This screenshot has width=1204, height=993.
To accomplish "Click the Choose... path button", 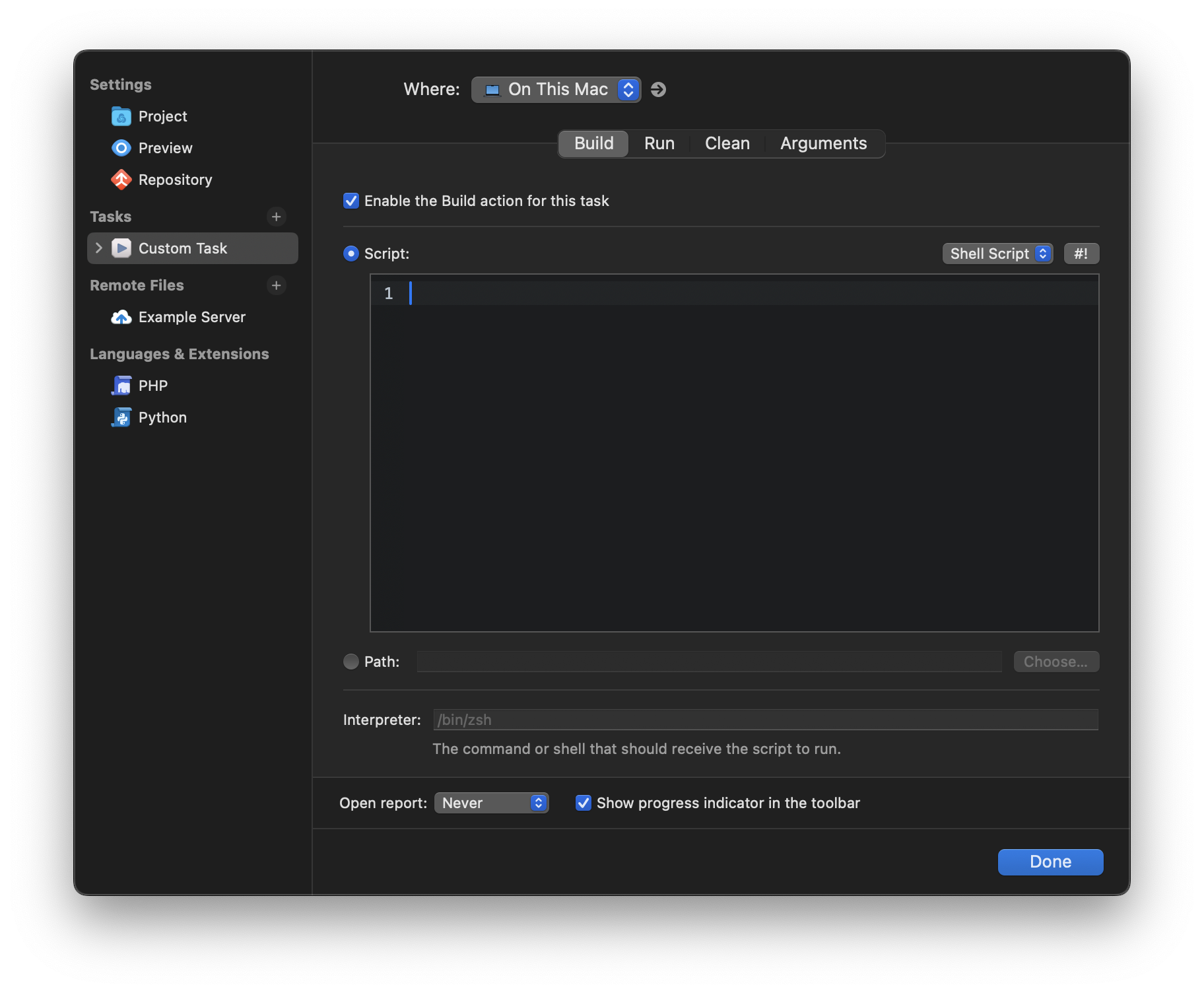I will click(x=1056, y=662).
